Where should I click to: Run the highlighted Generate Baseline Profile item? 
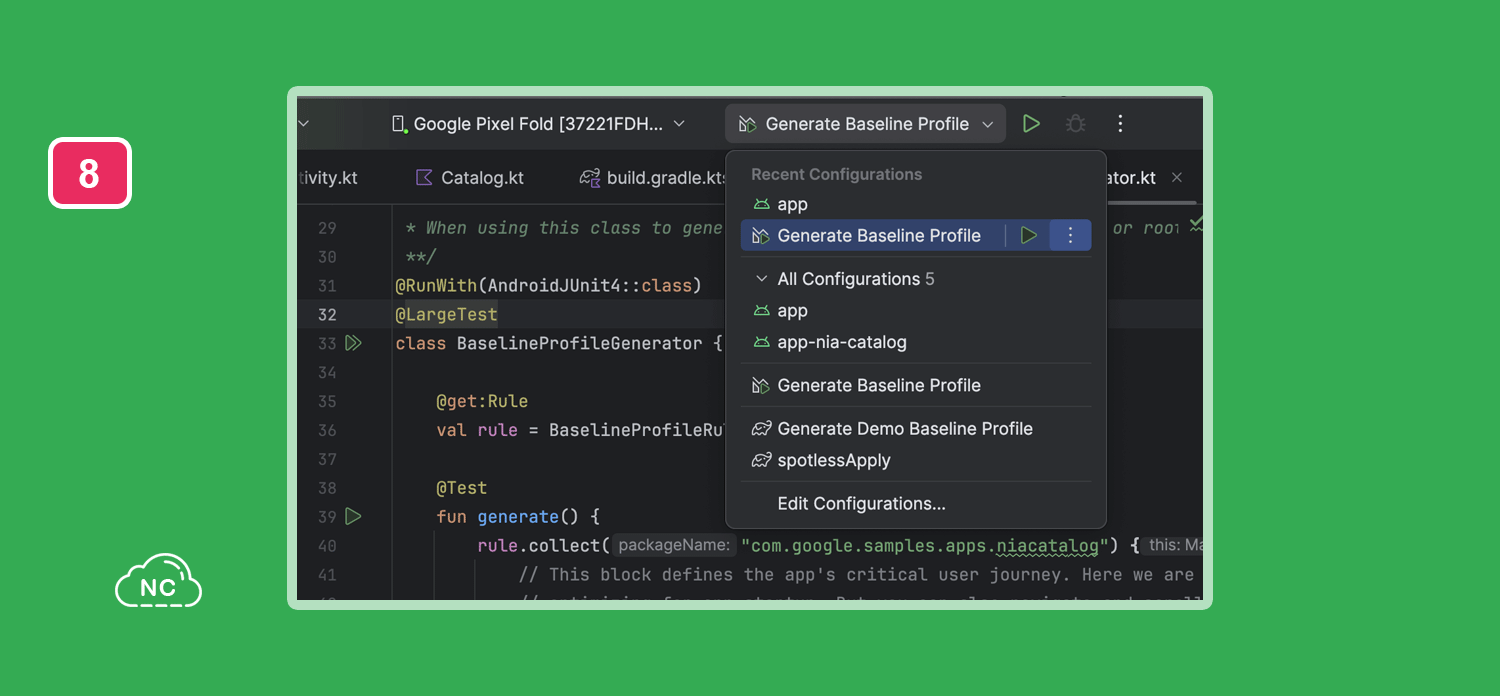(1028, 236)
